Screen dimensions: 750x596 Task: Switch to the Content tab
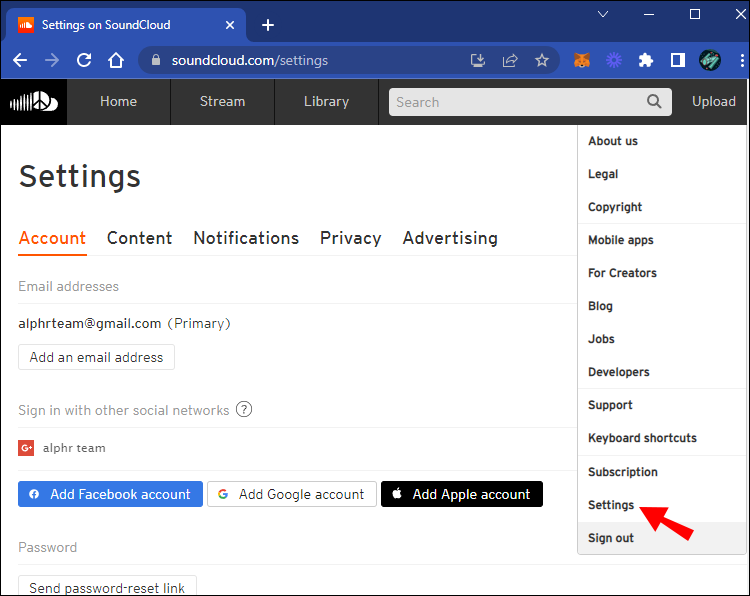click(139, 238)
